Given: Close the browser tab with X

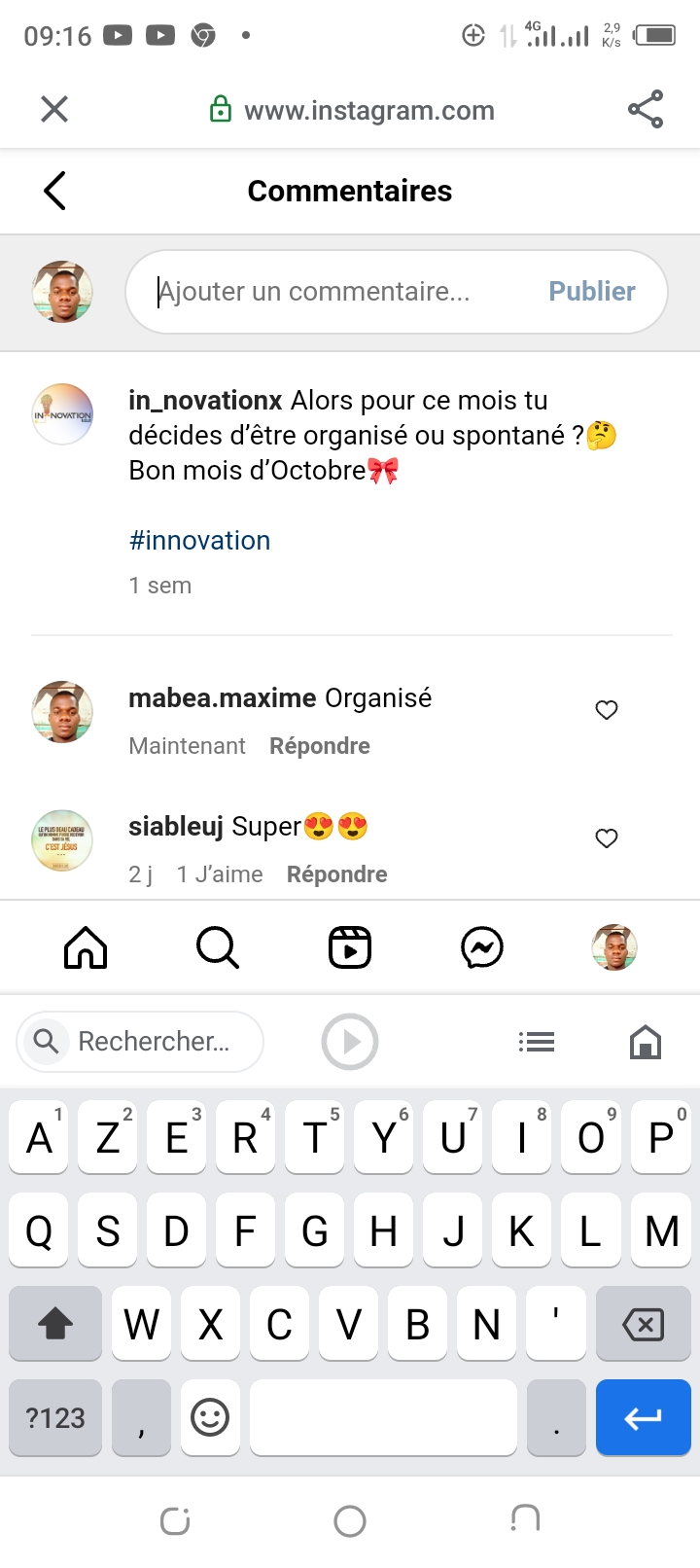Looking at the screenshot, I should pos(54,109).
